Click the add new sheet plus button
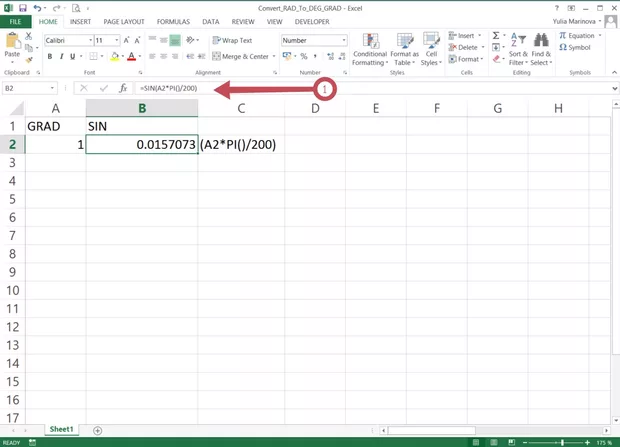The image size is (620, 447). [x=97, y=430]
